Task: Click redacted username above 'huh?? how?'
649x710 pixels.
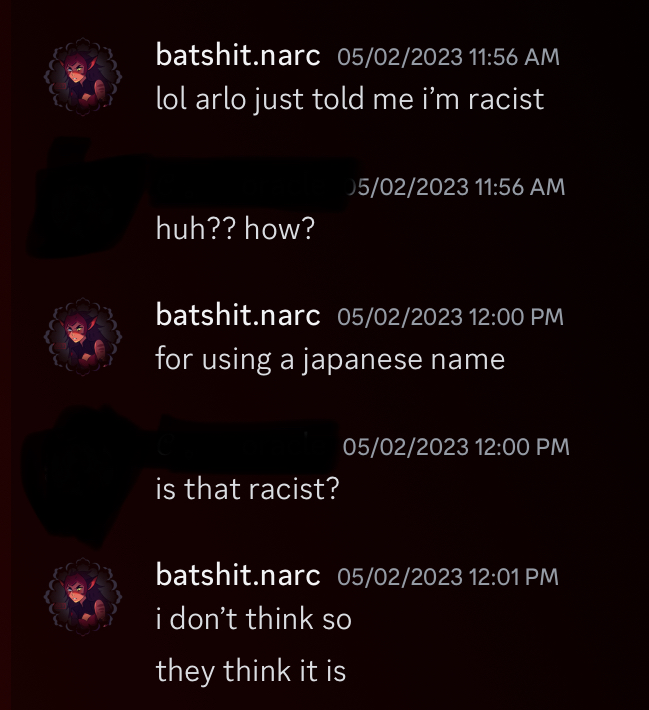Action: (249, 185)
